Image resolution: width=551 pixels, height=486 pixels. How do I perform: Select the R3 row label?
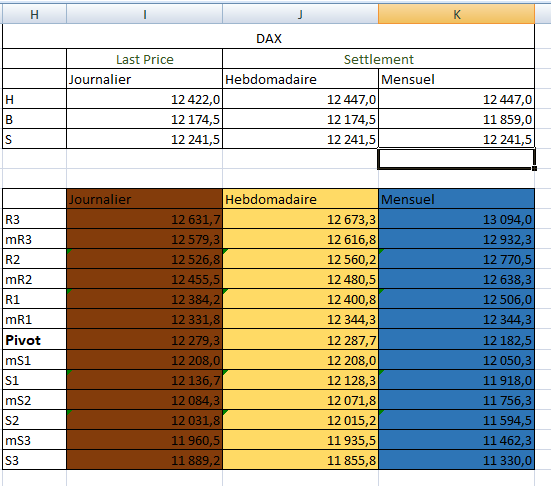coord(34,219)
